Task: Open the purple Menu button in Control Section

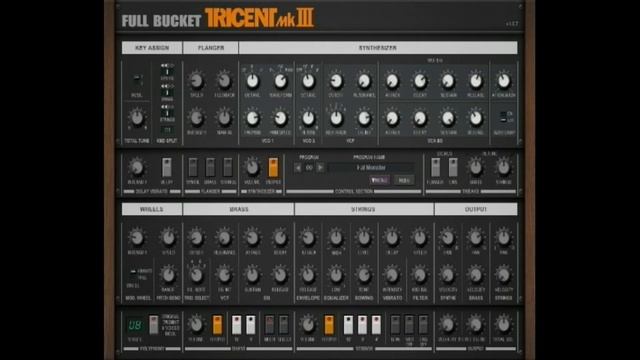Action: click(380, 180)
